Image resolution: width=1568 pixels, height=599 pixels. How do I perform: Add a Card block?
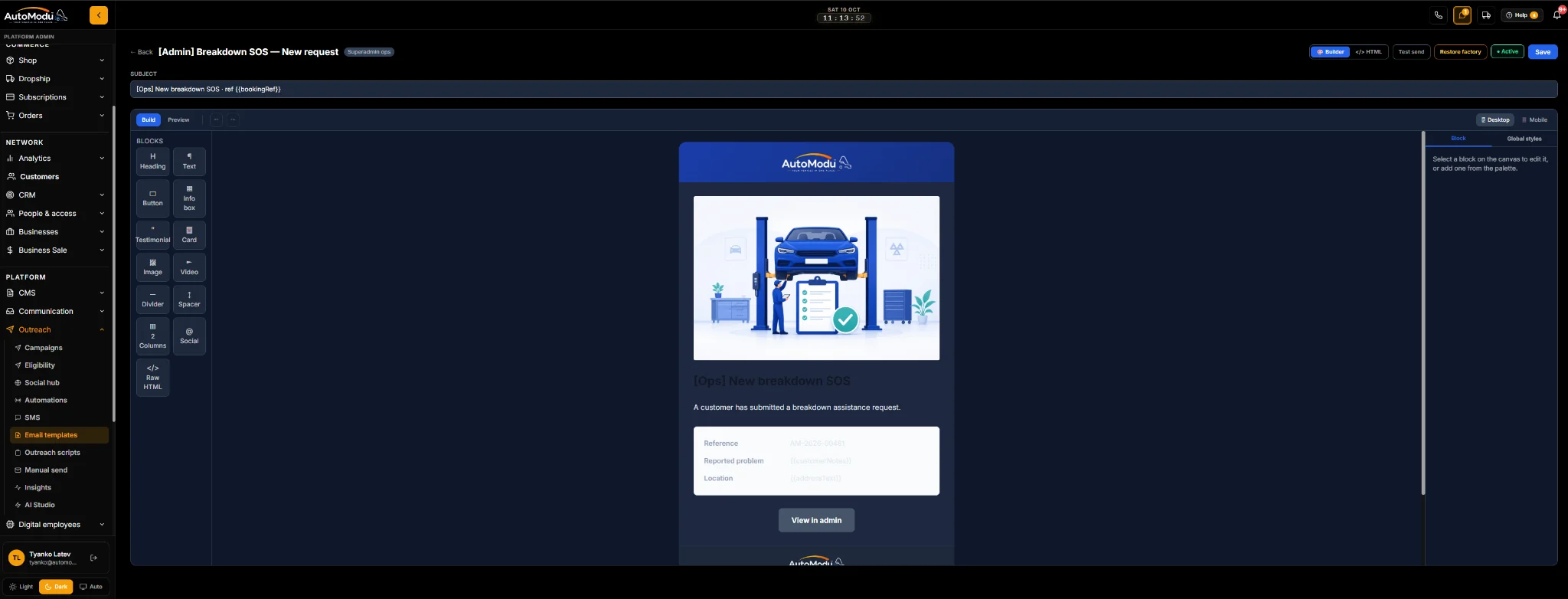click(x=189, y=235)
